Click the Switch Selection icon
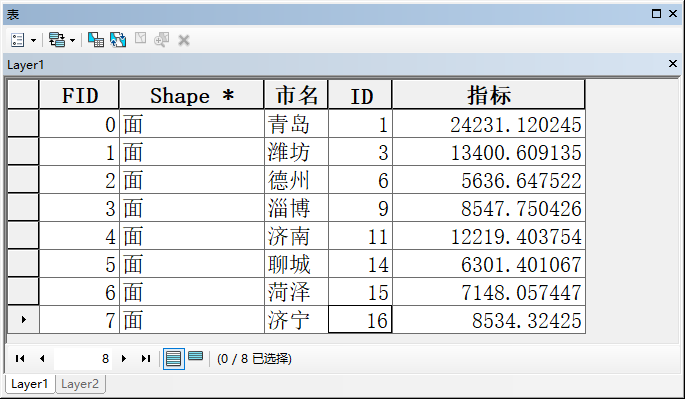The width and height of the screenshot is (685, 399). (x=118, y=40)
